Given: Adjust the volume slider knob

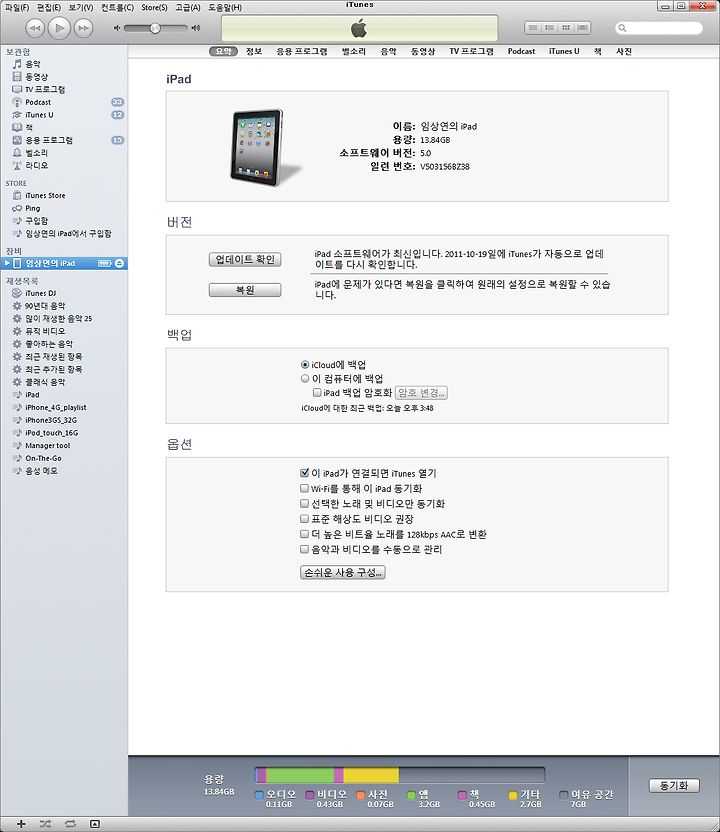Looking at the screenshot, I should [x=155, y=28].
